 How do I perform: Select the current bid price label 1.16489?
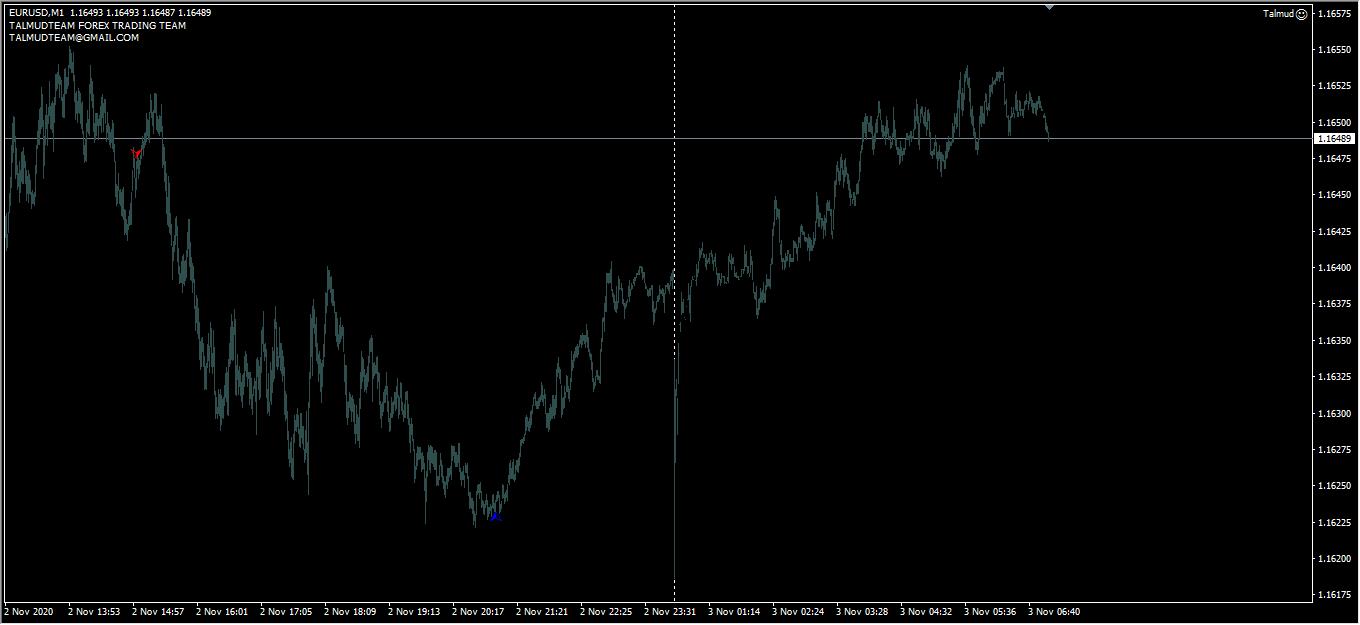pyautogui.click(x=1335, y=138)
